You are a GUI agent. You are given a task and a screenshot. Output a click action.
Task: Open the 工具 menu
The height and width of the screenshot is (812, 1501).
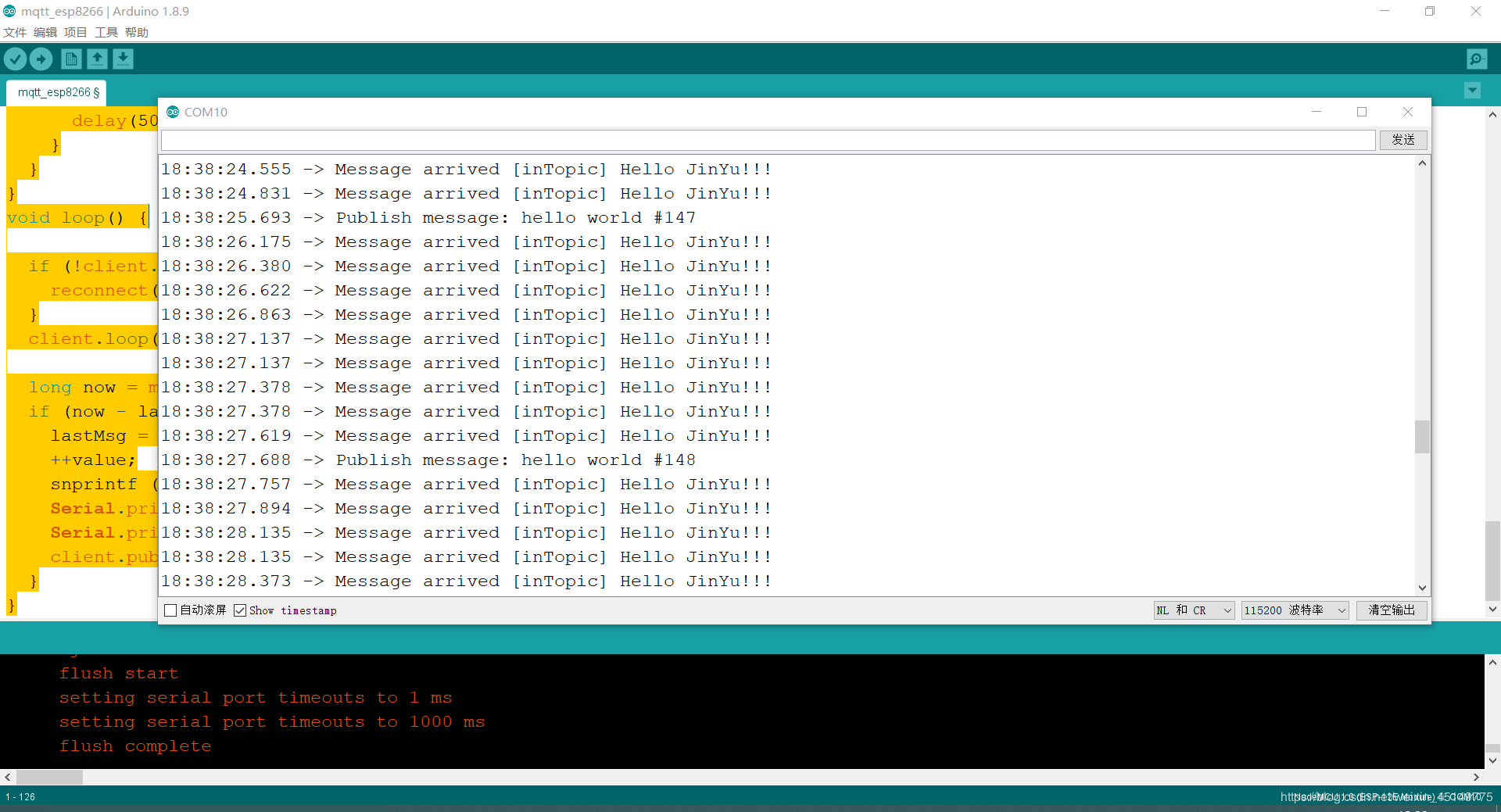106,32
